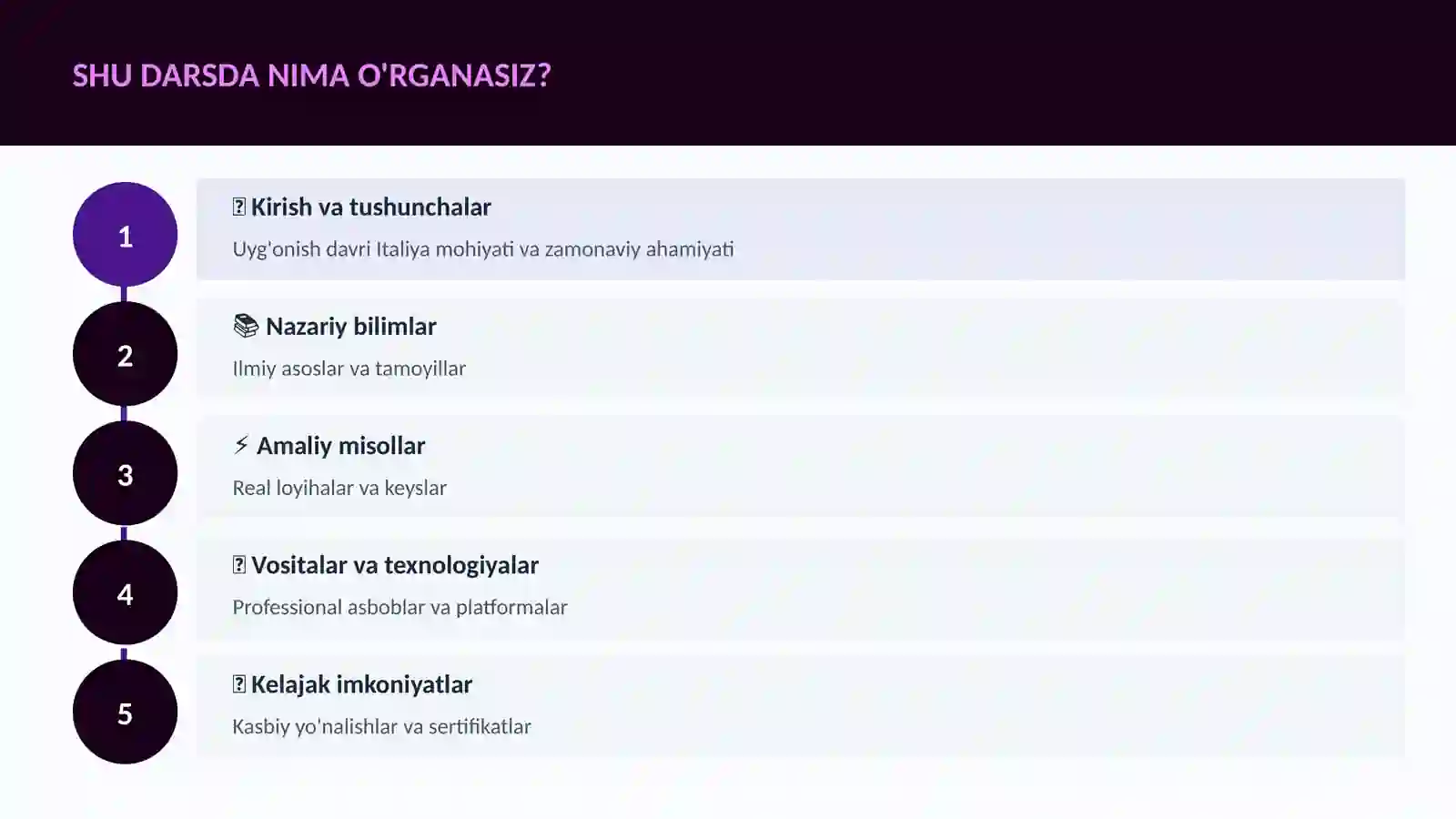Click the slide title SHU DARSDA NIMA O'RGANASIZ?

click(311, 75)
